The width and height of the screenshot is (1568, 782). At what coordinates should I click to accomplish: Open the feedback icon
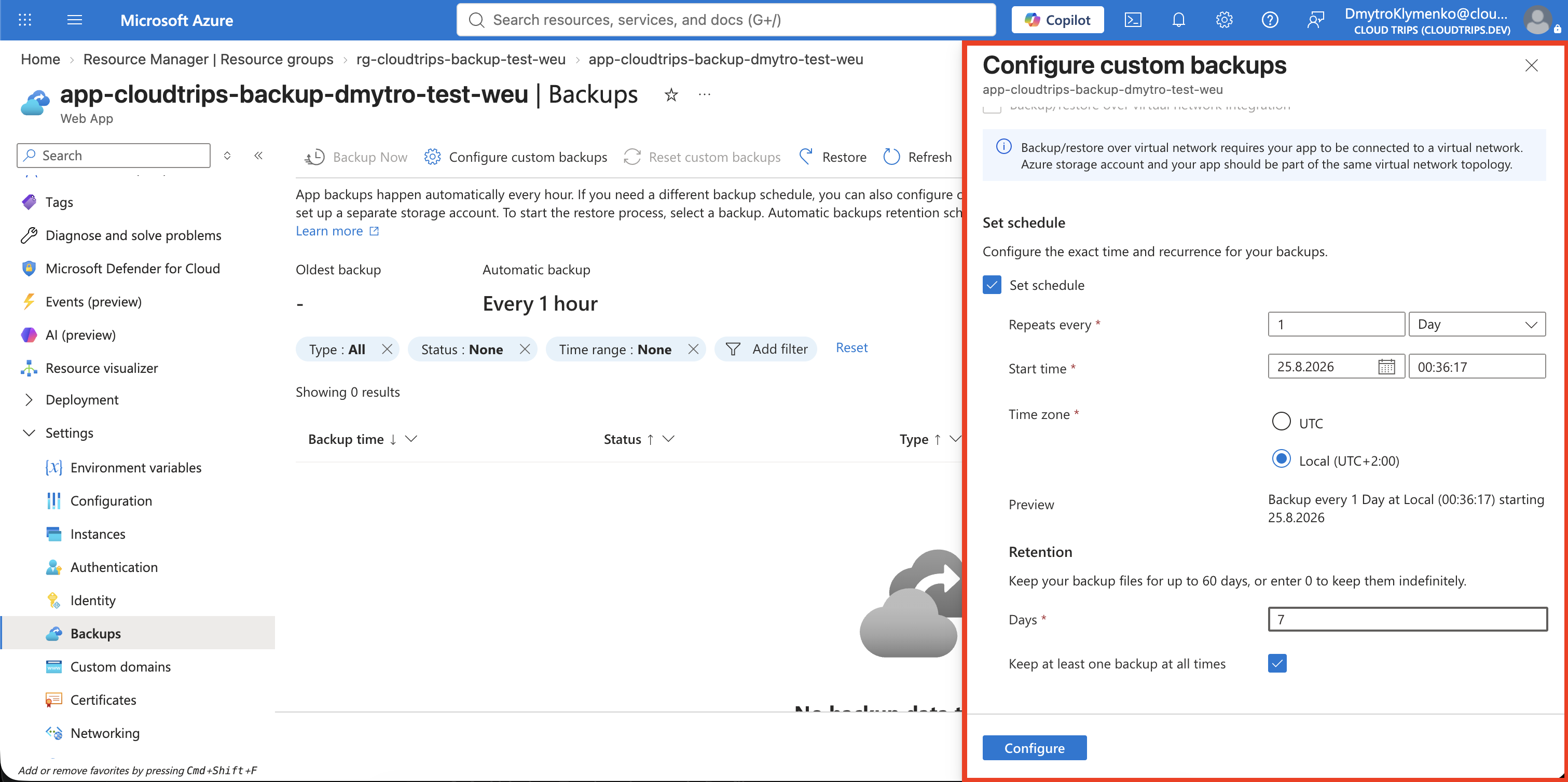coord(1315,20)
